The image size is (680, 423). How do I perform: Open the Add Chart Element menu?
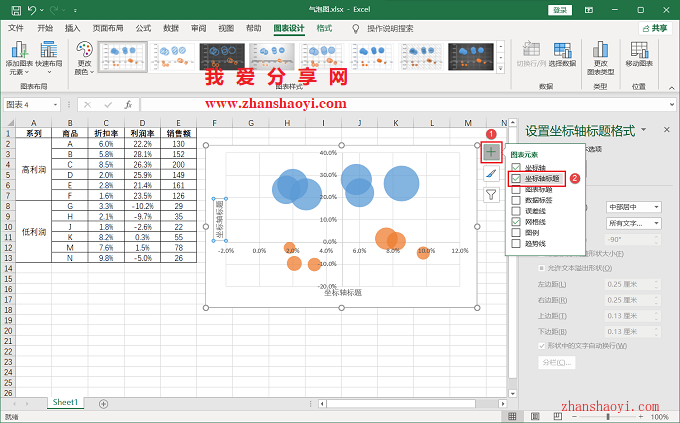click(19, 58)
